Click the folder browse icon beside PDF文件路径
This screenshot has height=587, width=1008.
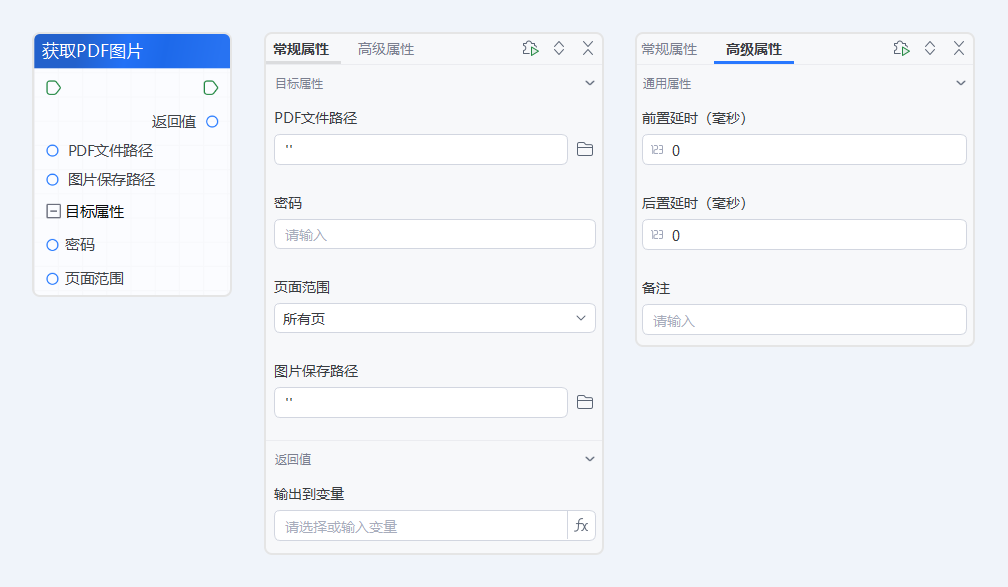coord(585,149)
